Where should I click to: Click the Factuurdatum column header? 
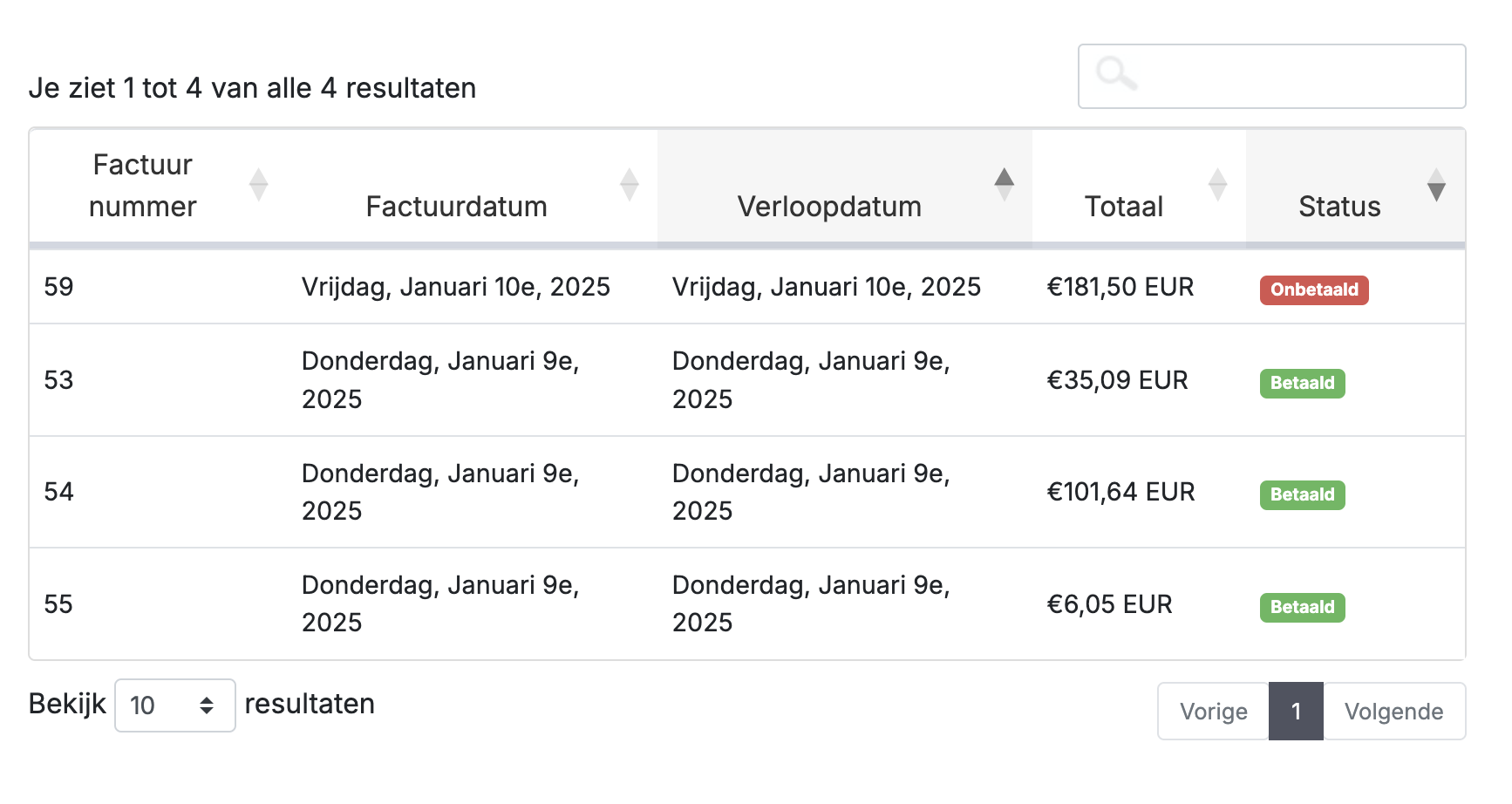[x=456, y=207]
